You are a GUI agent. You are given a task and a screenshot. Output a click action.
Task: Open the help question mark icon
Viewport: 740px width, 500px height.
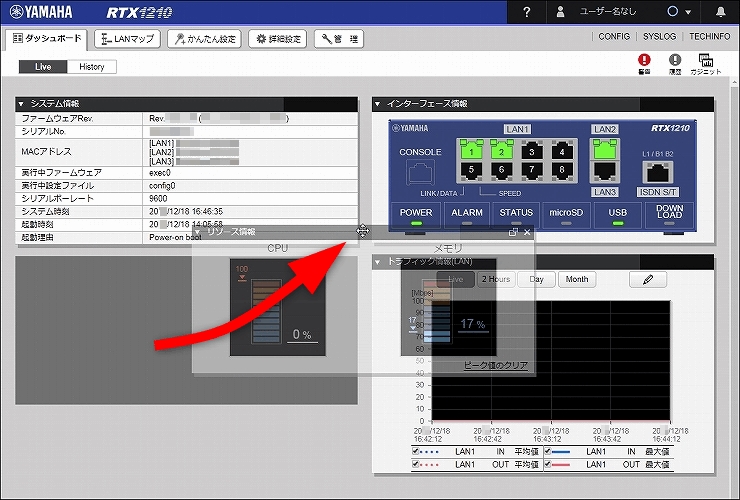[527, 12]
